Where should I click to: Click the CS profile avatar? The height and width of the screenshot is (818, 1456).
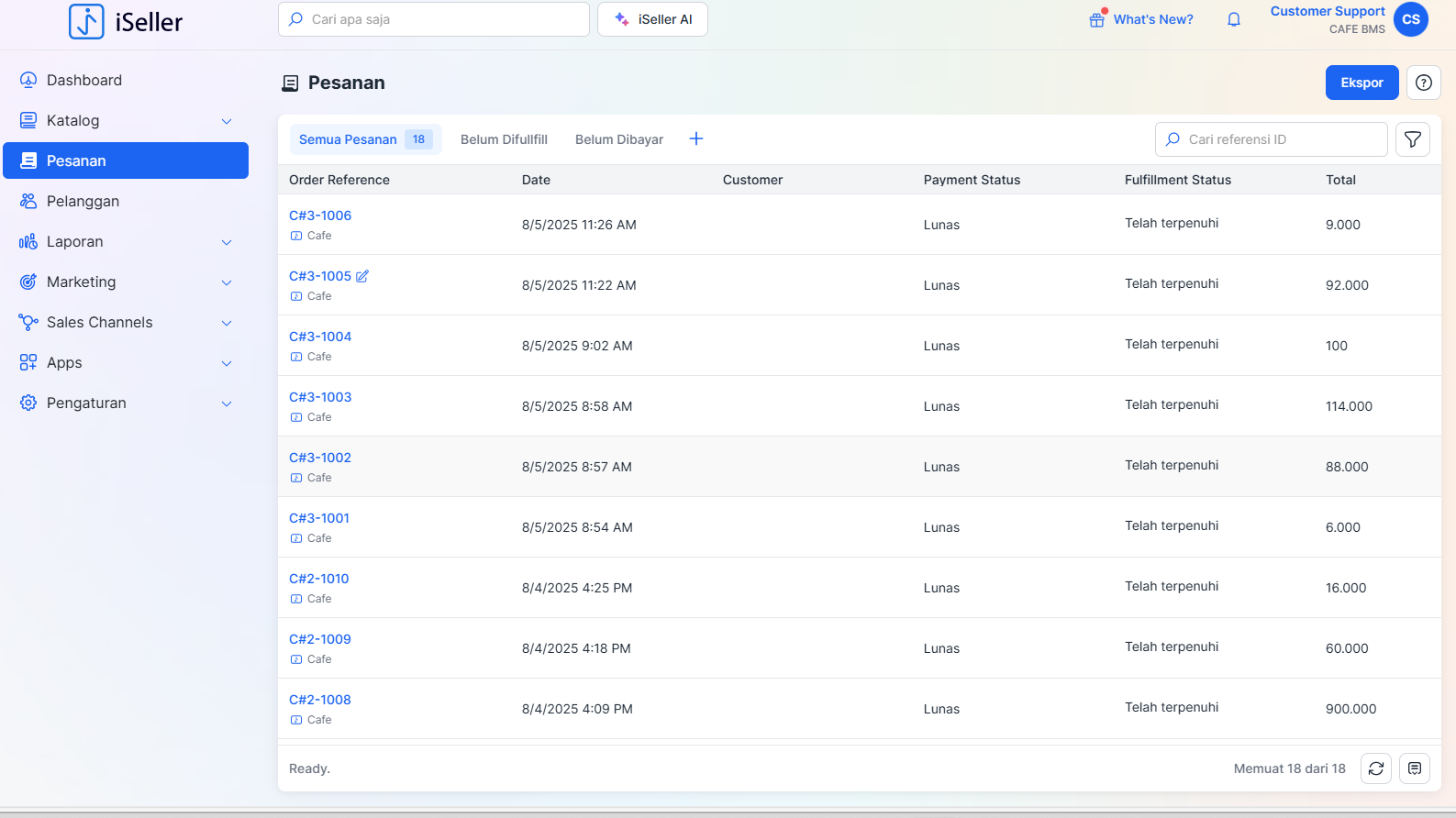point(1411,19)
